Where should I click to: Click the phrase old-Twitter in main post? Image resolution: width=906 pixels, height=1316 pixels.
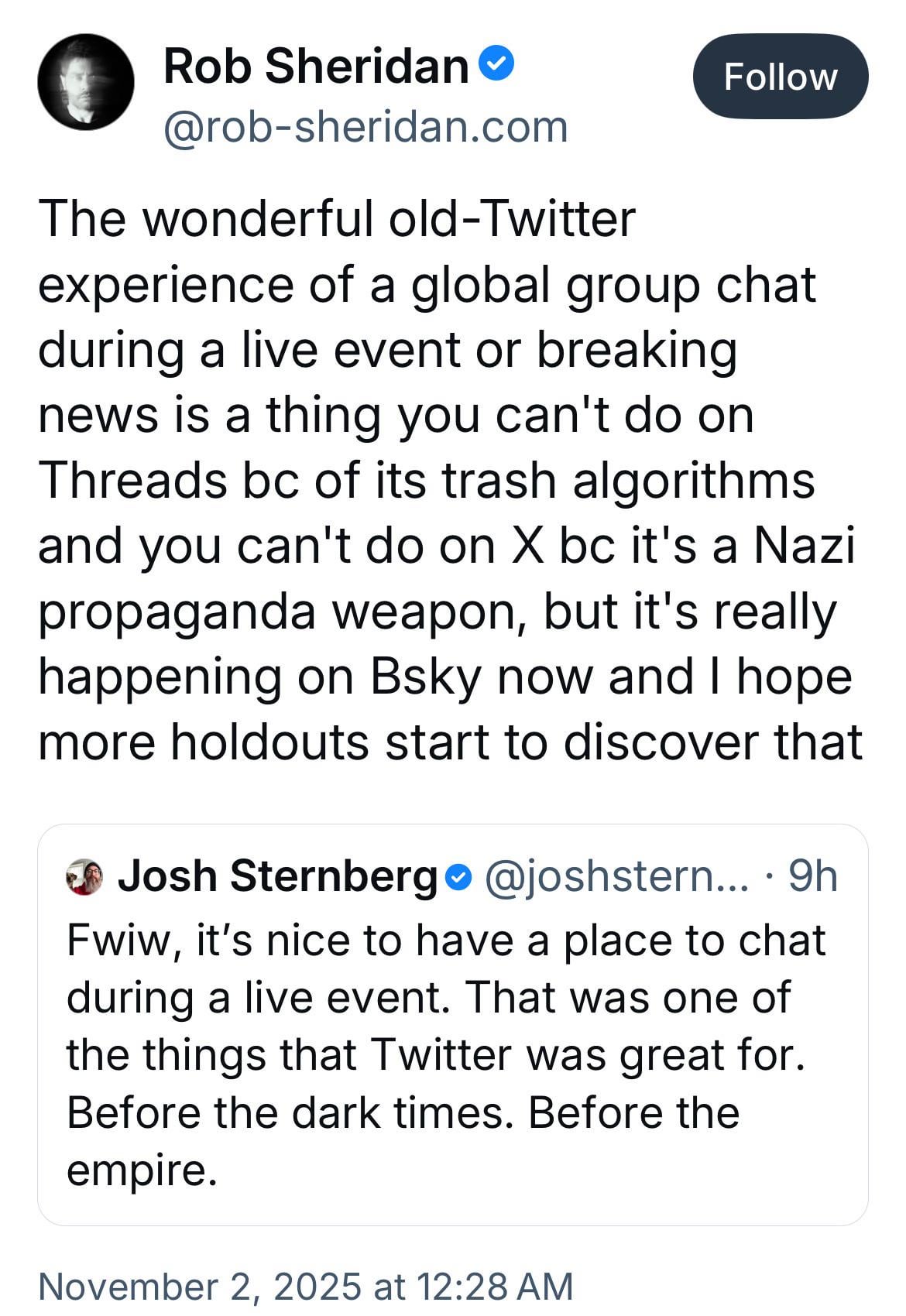pos(512,218)
